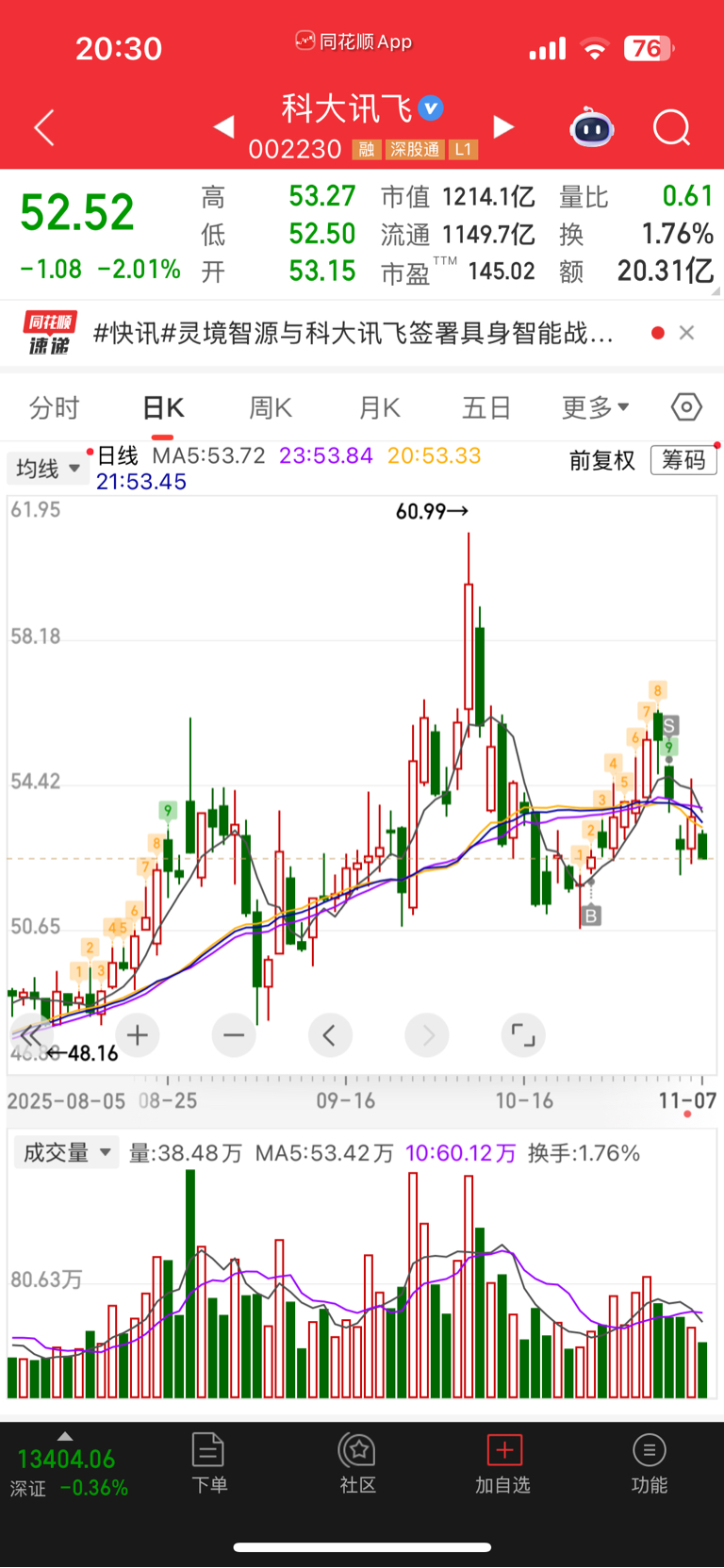
Task: Open 下单 order icon
Action: (208, 1462)
